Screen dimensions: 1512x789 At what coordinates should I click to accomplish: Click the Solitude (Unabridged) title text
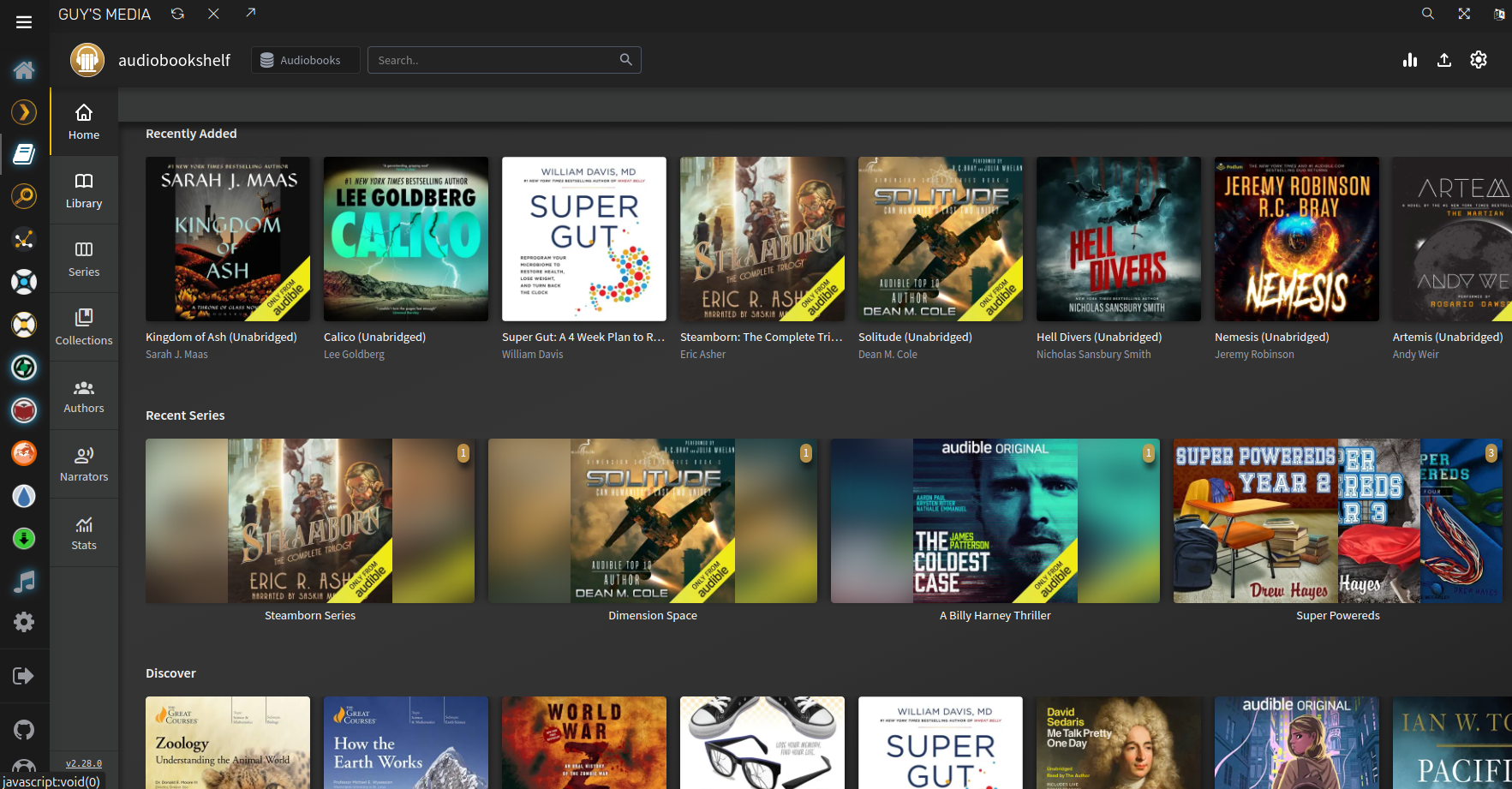pos(915,338)
